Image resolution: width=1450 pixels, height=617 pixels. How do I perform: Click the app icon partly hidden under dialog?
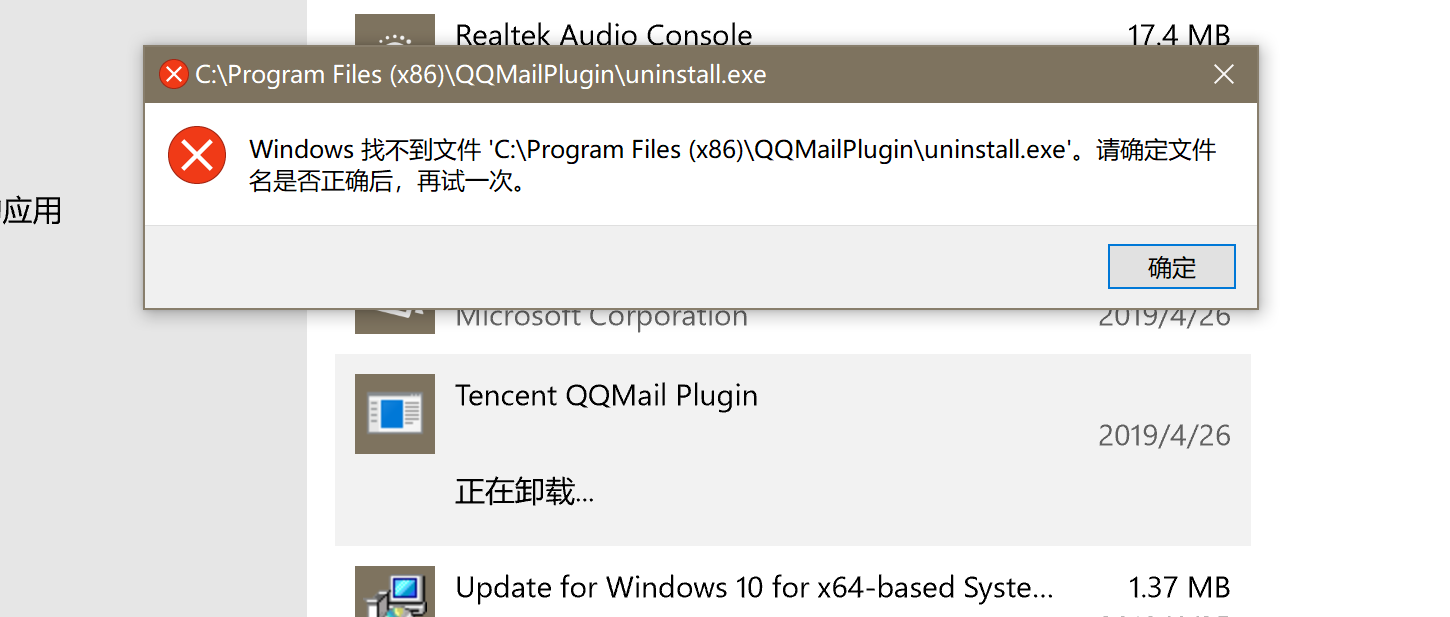coord(395,321)
